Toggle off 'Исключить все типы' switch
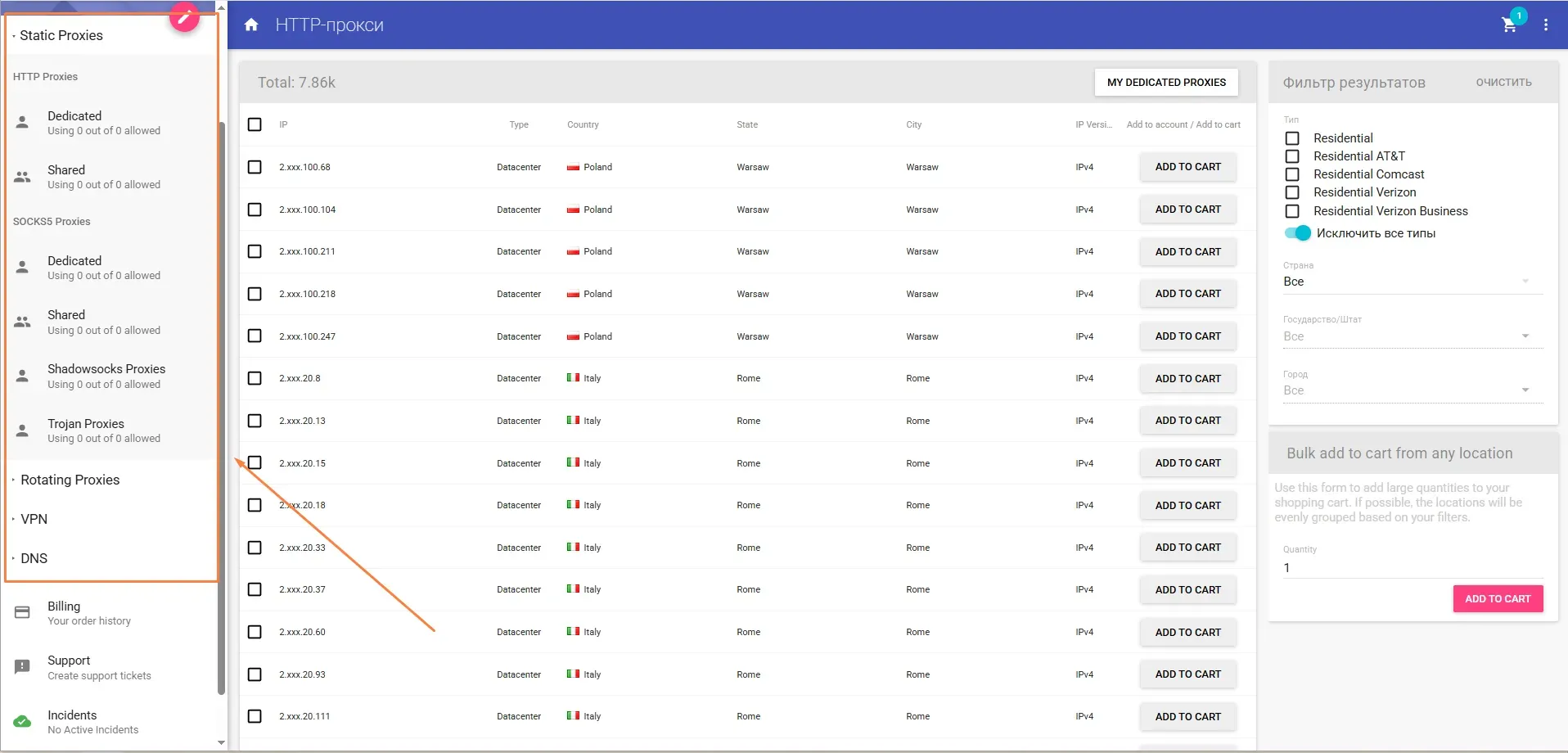This screenshot has height=753, width=1568. (x=1297, y=233)
